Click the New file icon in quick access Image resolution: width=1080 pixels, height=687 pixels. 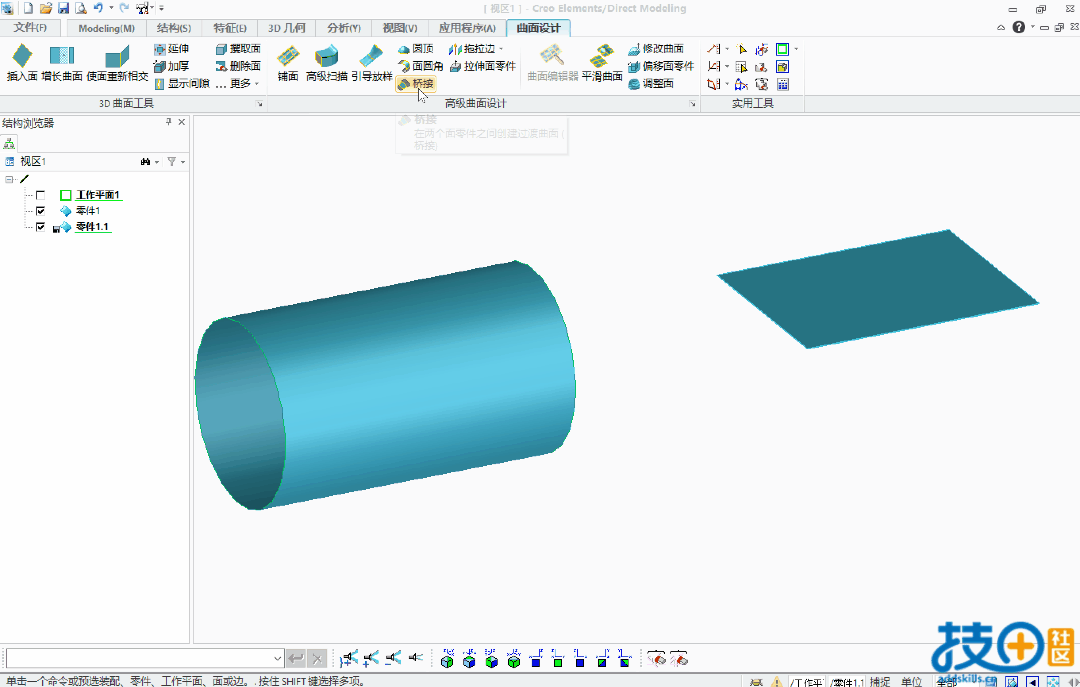pos(28,8)
